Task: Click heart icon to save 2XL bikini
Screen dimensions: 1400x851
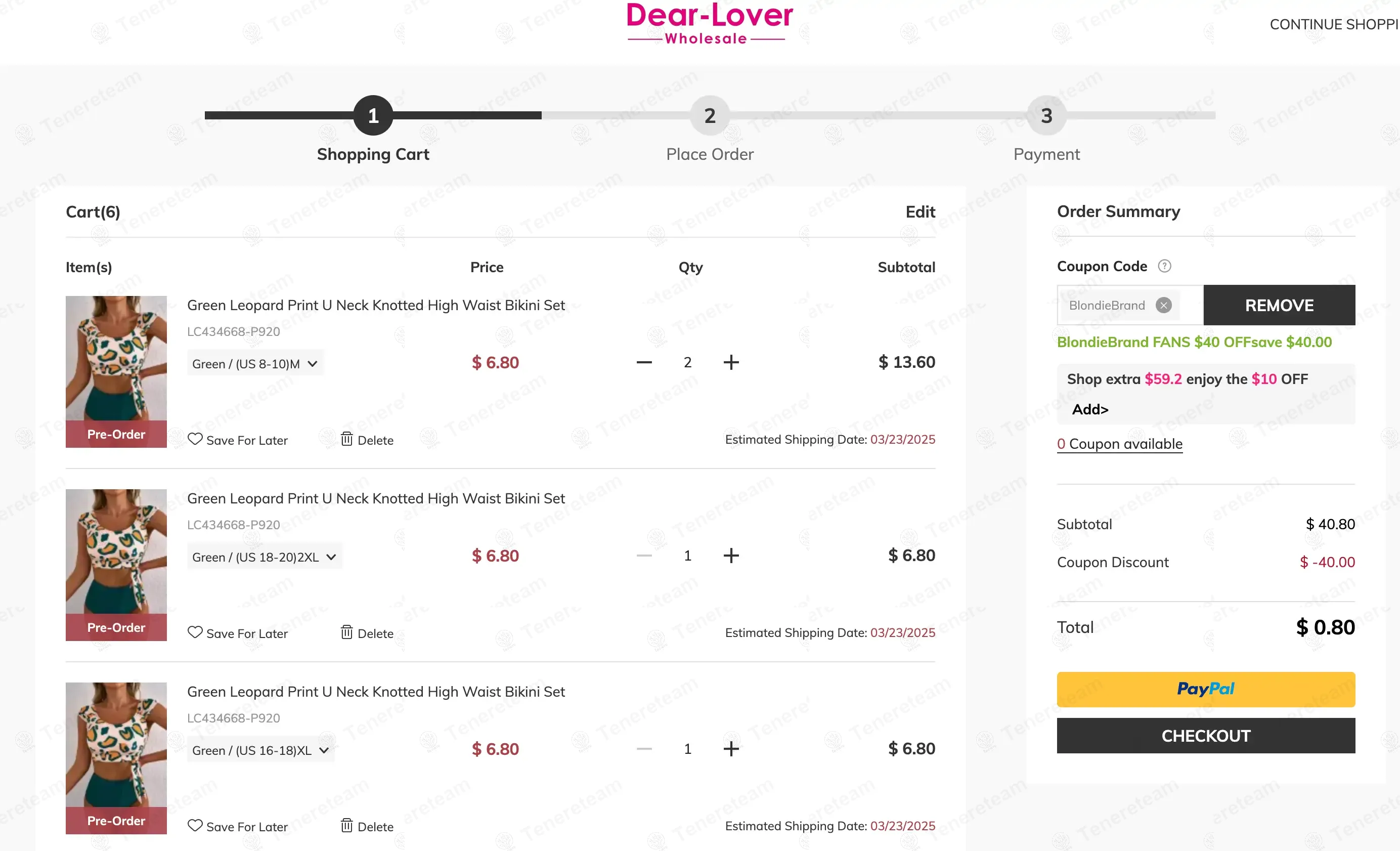Action: (x=195, y=632)
